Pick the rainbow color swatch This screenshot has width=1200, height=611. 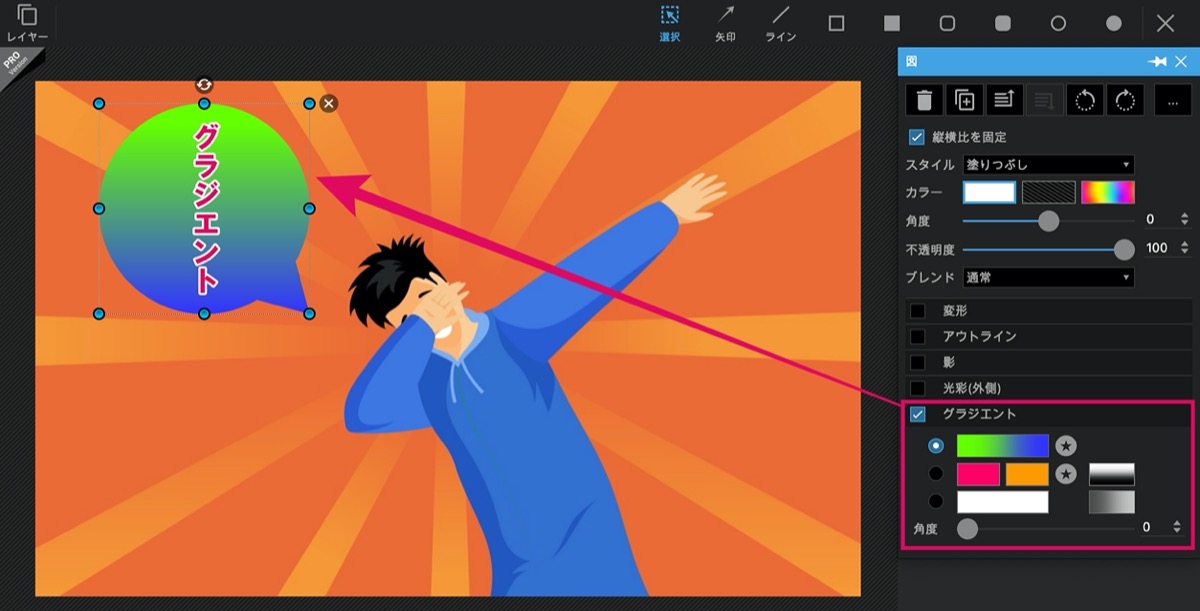1108,192
